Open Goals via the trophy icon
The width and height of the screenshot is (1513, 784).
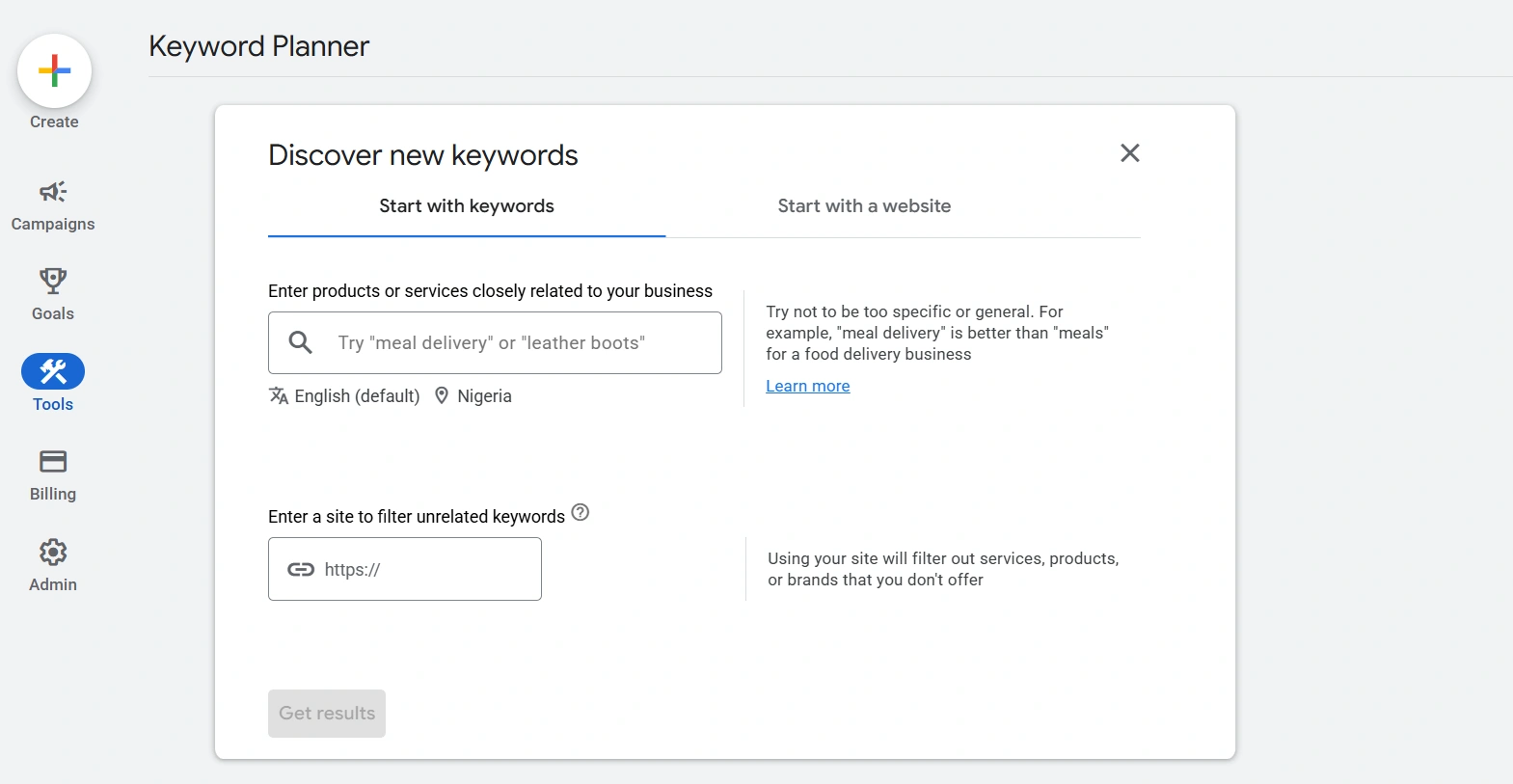point(53,281)
